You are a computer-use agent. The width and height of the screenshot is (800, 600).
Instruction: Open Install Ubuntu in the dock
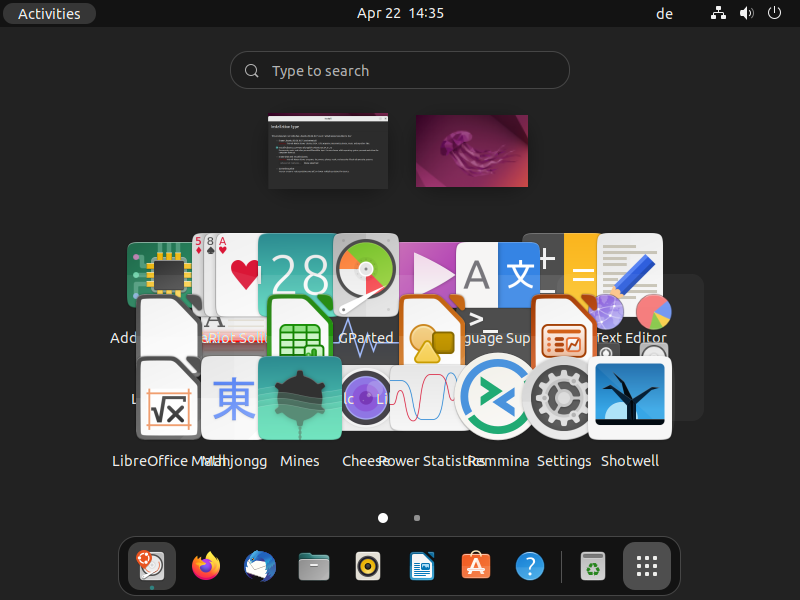pos(152,566)
